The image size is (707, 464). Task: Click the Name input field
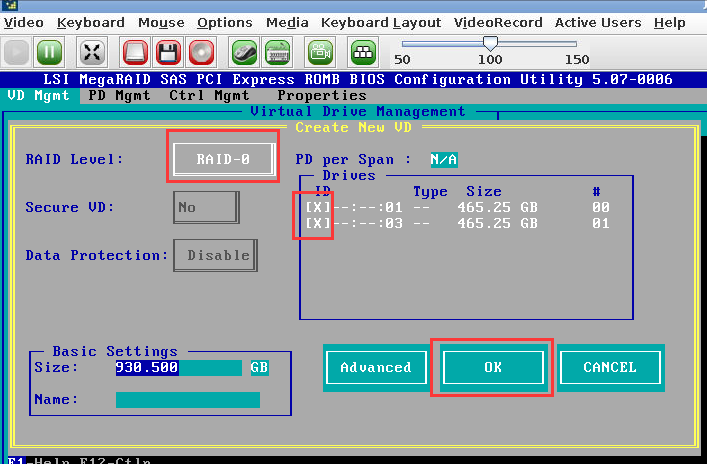(188, 400)
